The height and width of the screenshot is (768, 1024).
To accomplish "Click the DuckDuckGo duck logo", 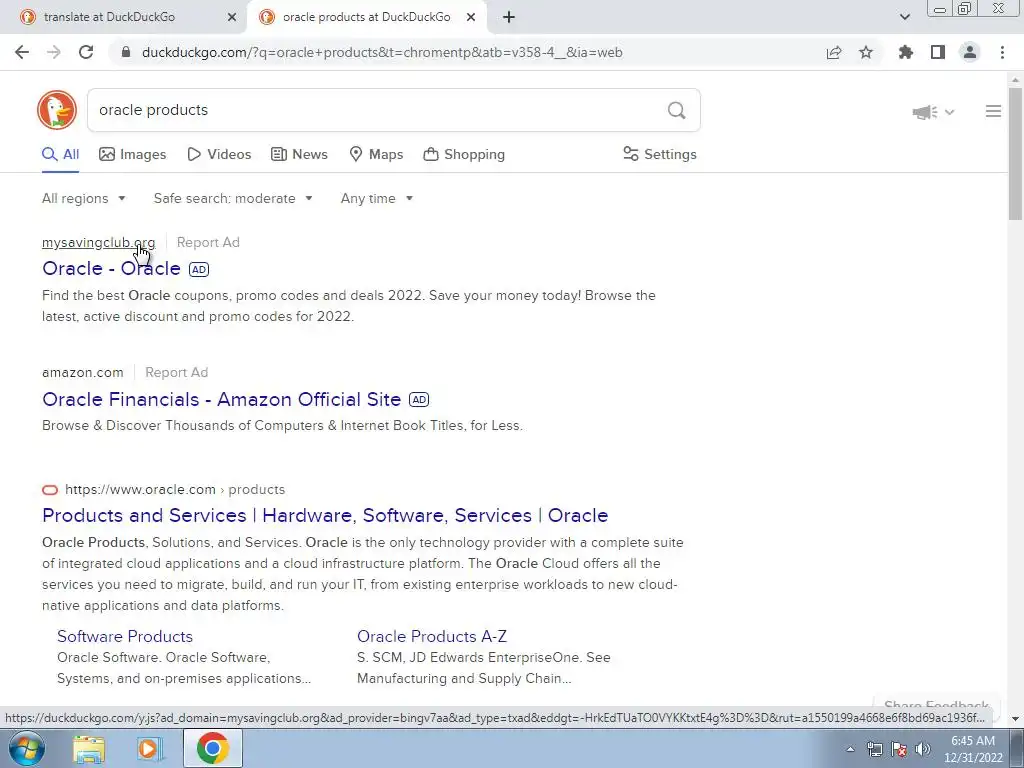I will 57,110.
